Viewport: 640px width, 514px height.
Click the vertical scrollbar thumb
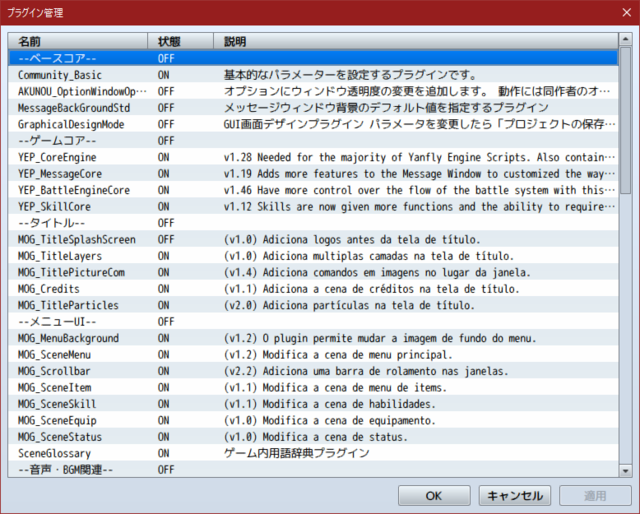coord(625,120)
